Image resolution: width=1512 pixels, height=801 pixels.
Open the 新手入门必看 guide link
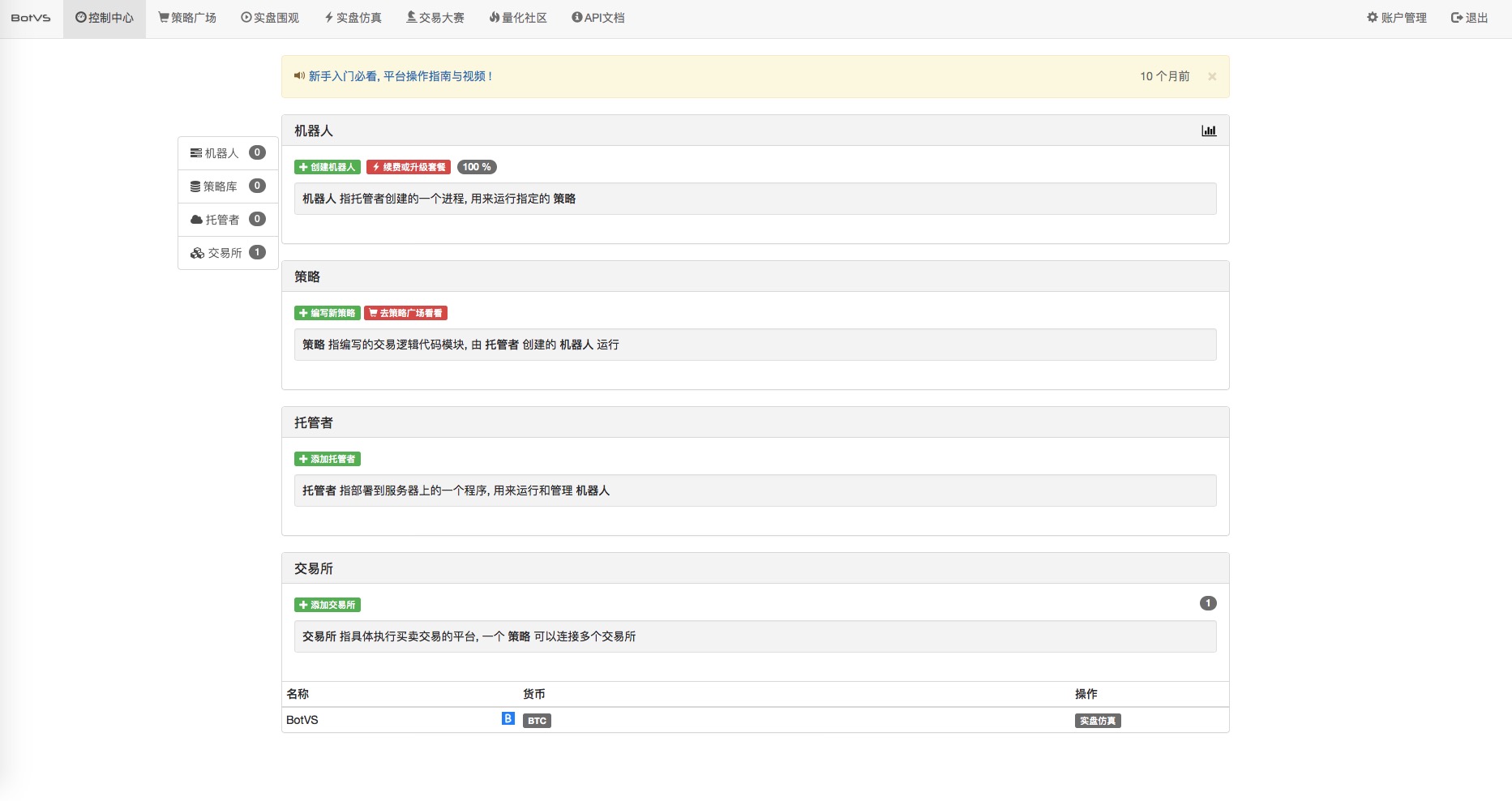pos(400,76)
